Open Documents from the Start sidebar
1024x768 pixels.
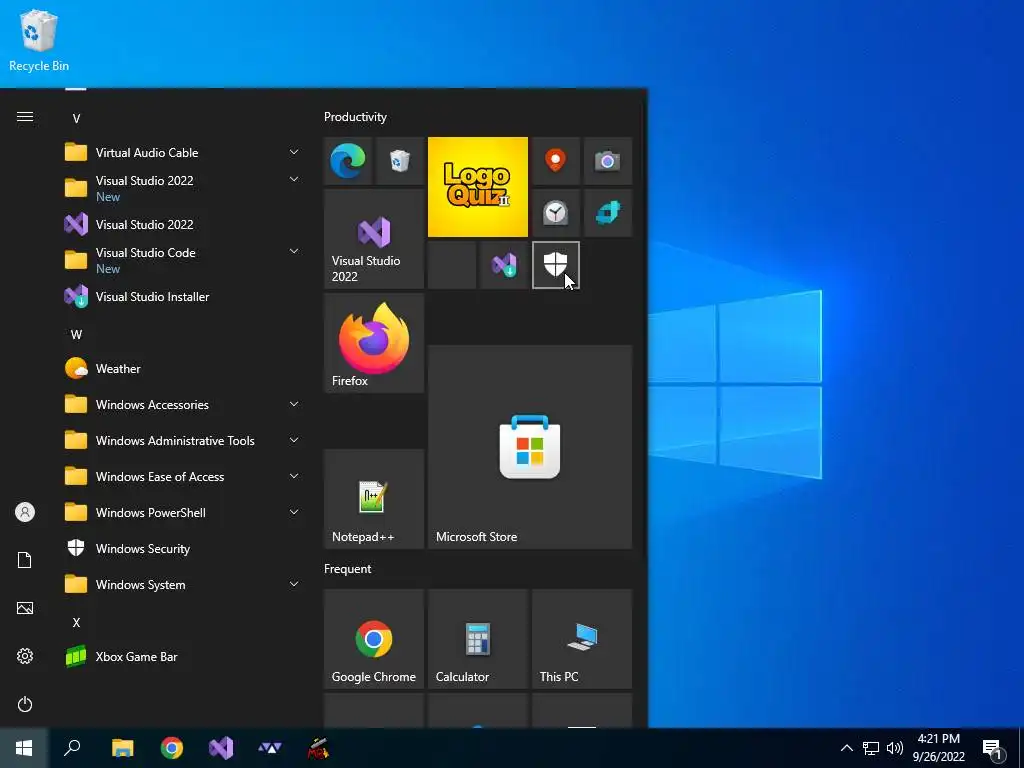(x=25, y=560)
